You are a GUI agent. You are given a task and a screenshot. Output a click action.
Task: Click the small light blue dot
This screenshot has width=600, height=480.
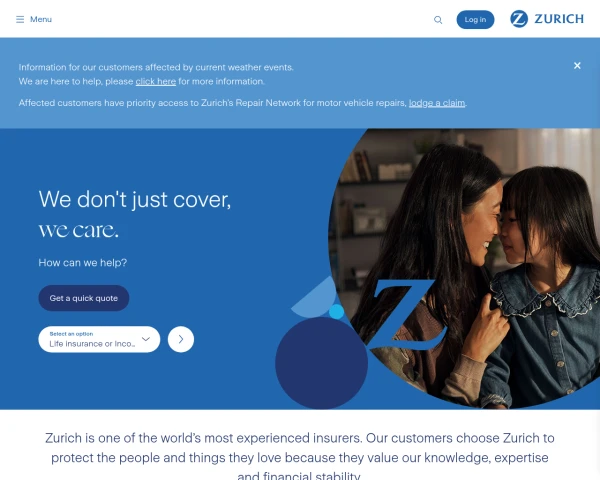pos(336,312)
